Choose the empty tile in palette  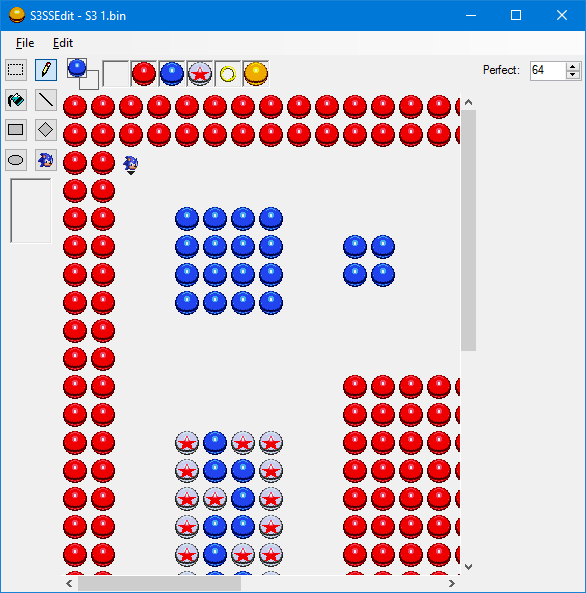click(116, 73)
